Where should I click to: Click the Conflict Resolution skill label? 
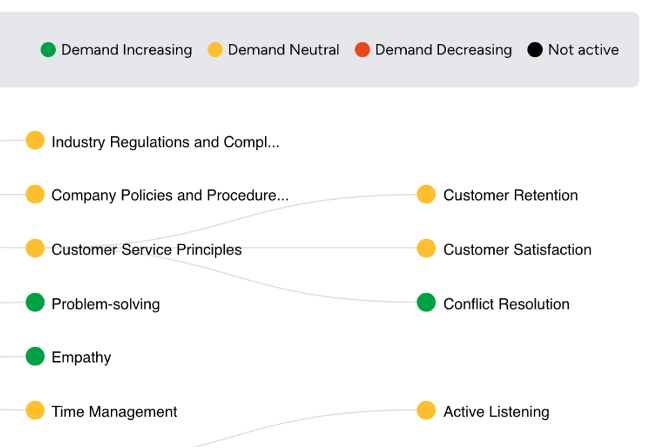coord(506,304)
